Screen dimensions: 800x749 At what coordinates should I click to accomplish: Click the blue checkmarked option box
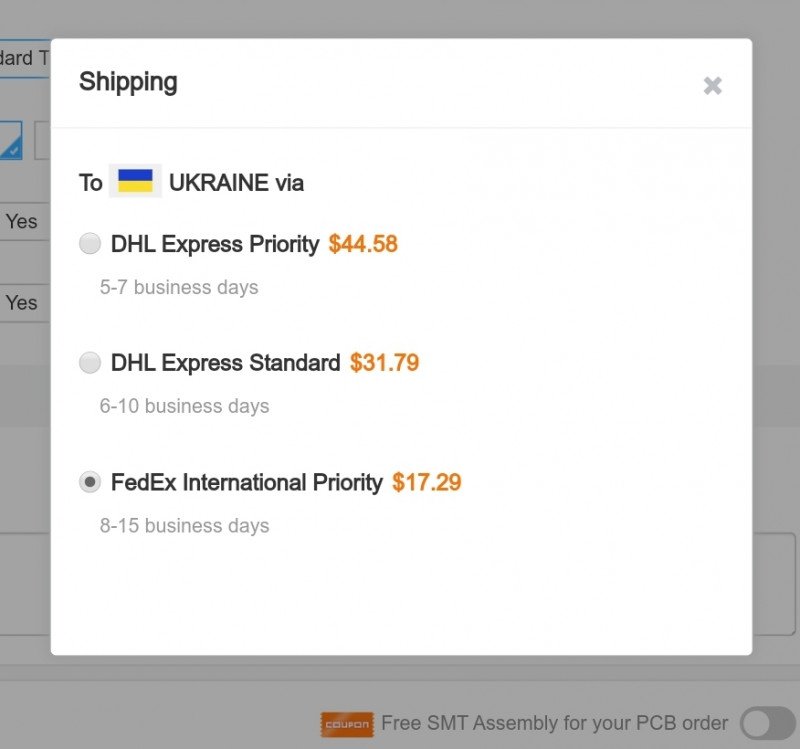(11, 140)
